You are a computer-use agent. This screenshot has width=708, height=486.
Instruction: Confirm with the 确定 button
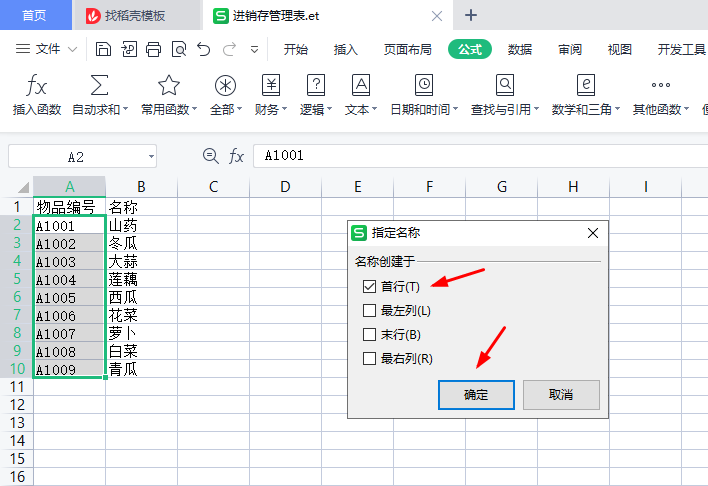point(476,395)
